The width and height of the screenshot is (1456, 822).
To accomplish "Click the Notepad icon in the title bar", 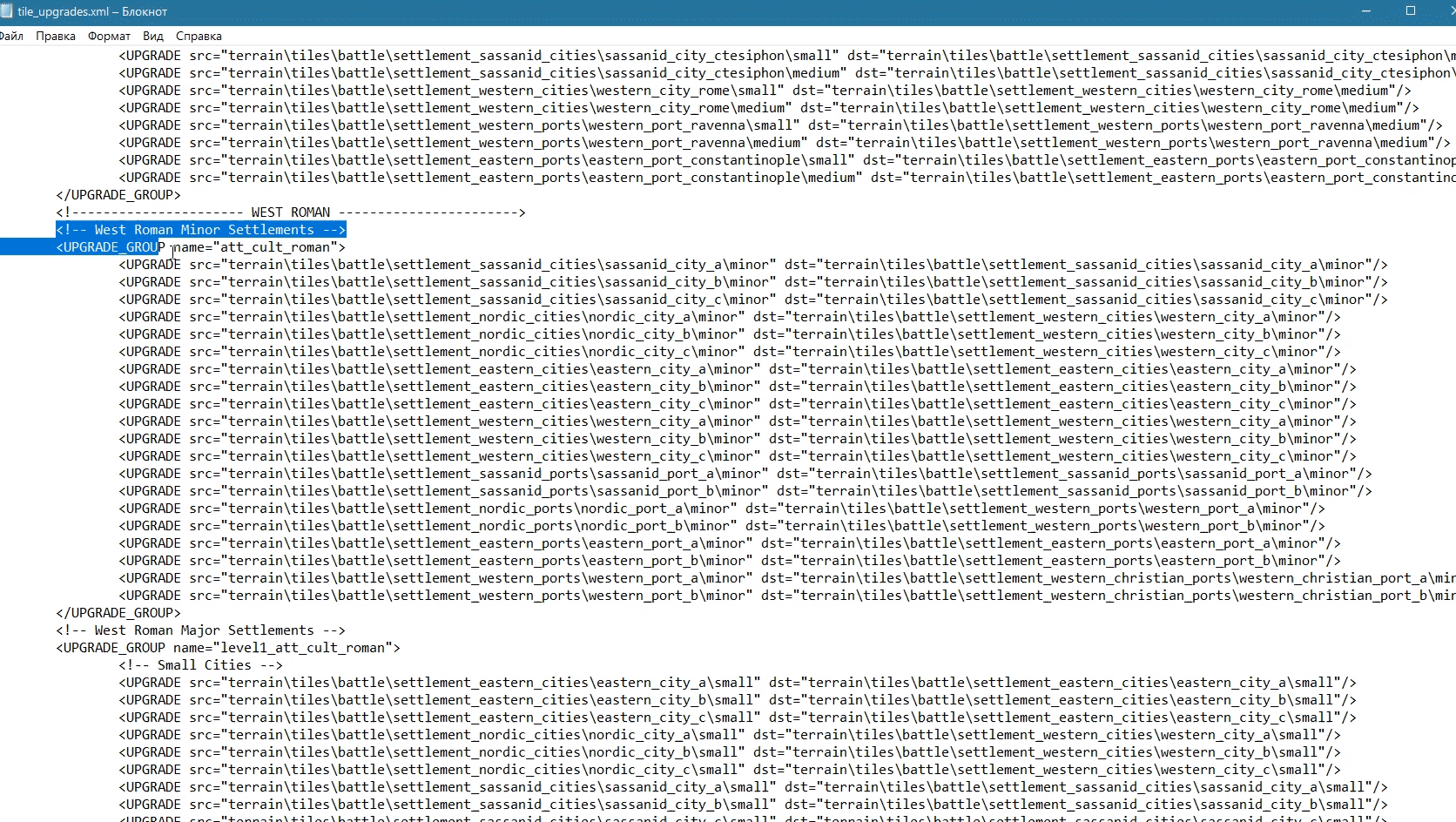I will click(x=5, y=11).
